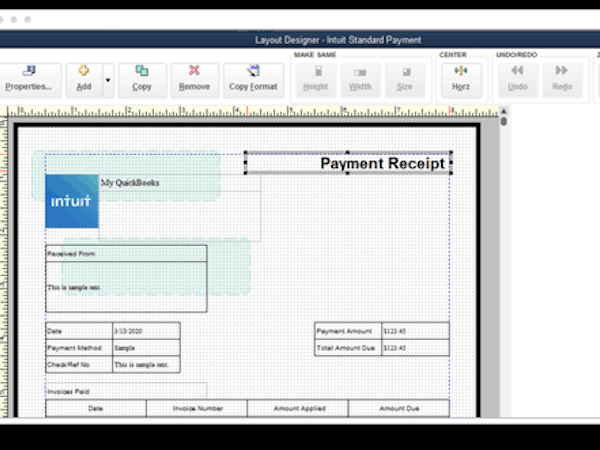Click the vertical scrollbar up arrow
Screen dimensions: 600x450
coord(504,111)
